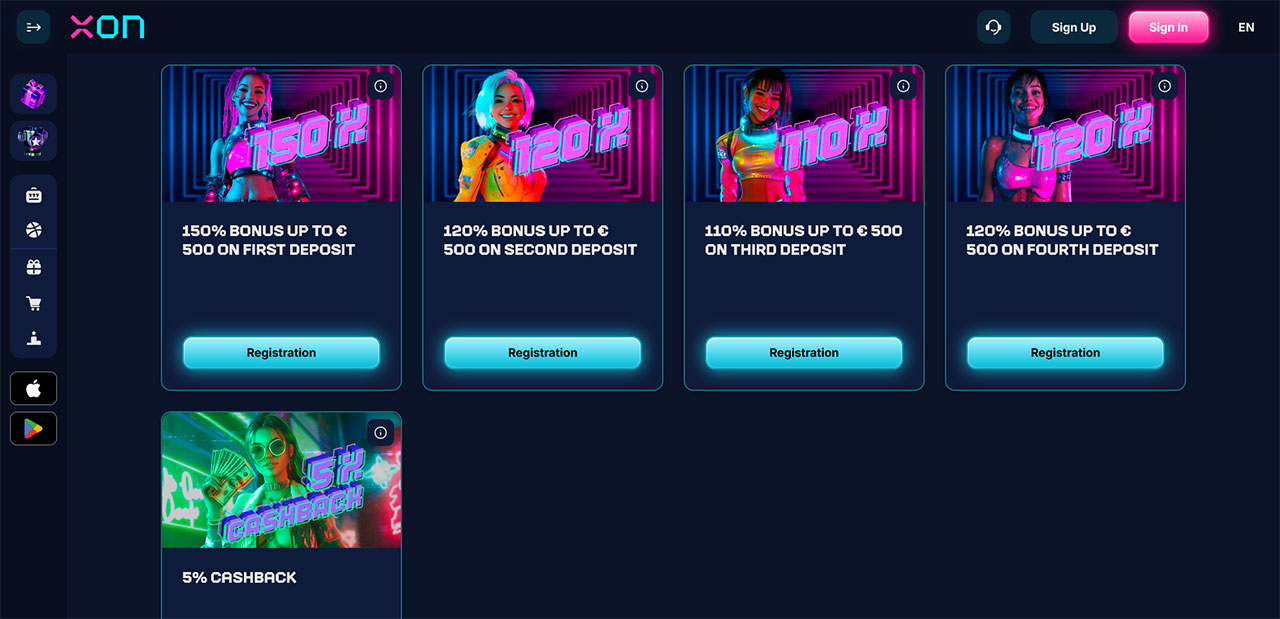Open the gift promotions sidebar icon
Viewport: 1280px width, 619px height.
coord(33,267)
